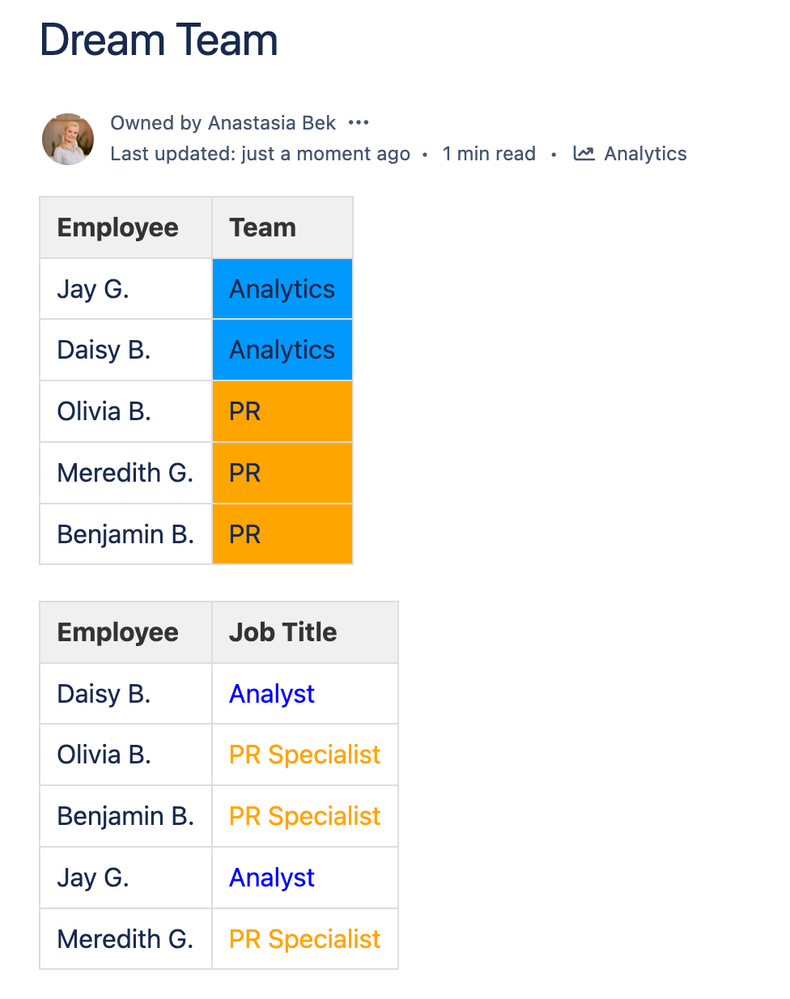Image resolution: width=790 pixels, height=999 pixels.
Task: Click the Job Title column header
Action: tap(283, 632)
